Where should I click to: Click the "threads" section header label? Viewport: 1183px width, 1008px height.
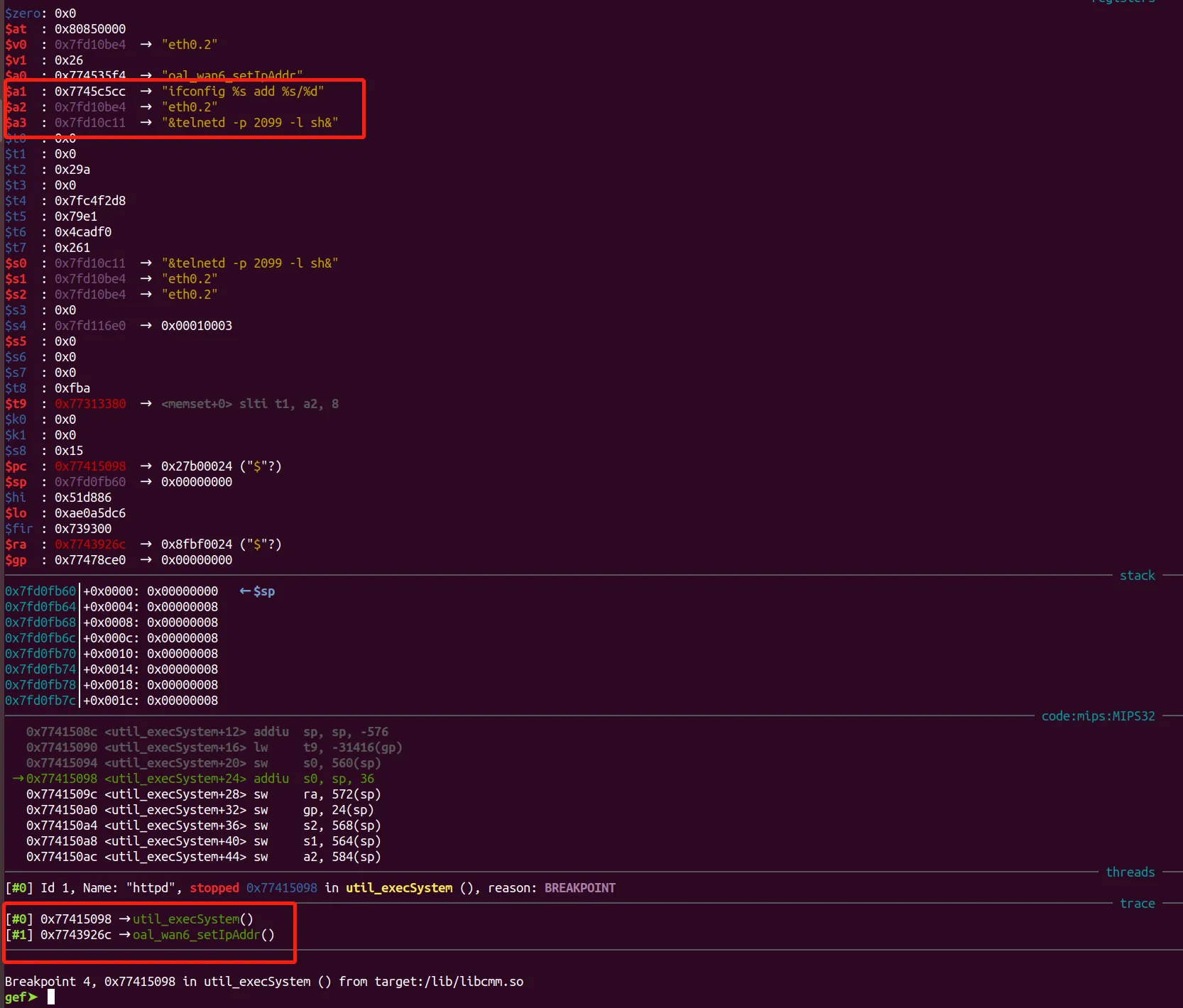coord(1130,872)
